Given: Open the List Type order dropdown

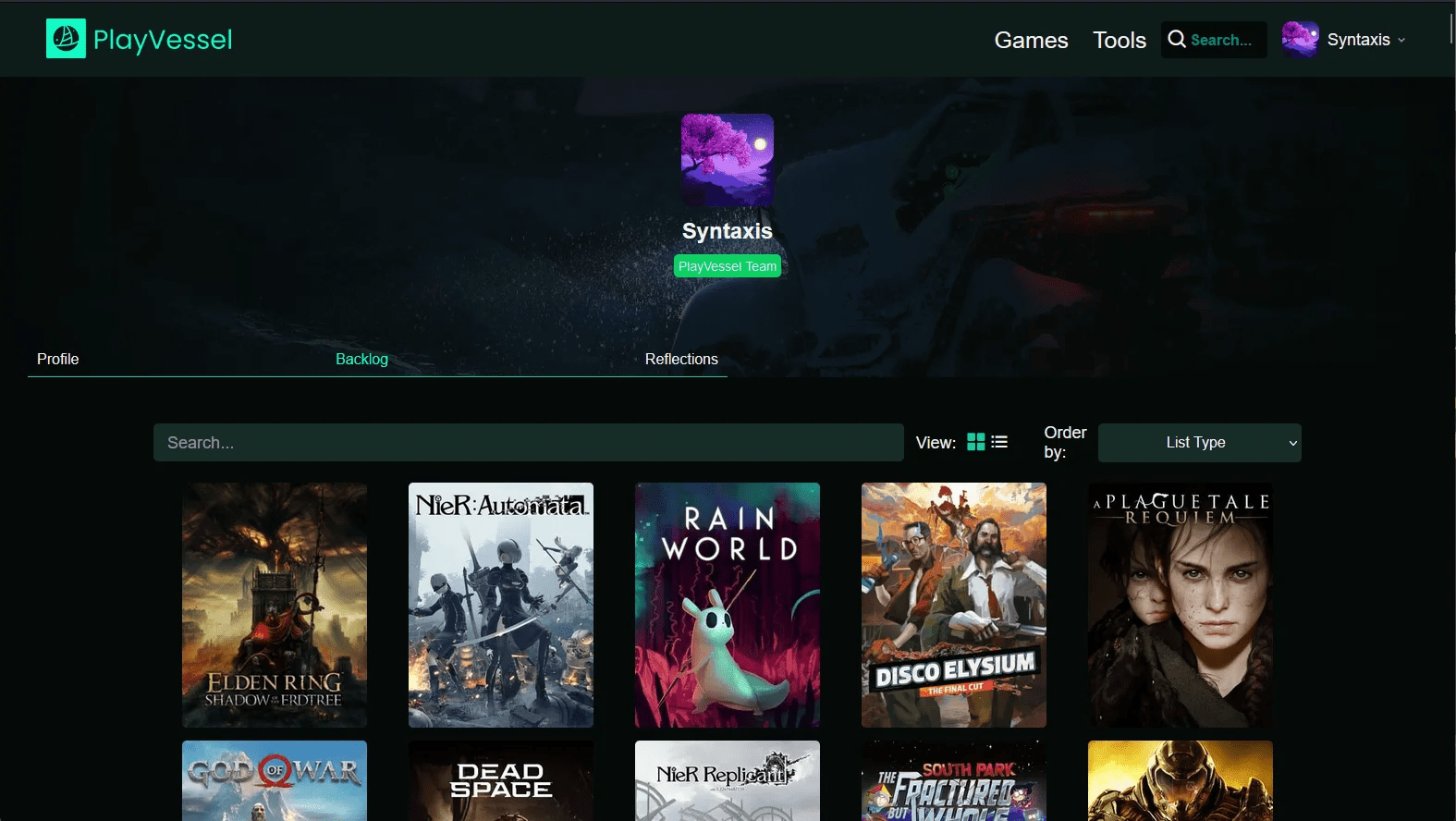Looking at the screenshot, I should [x=1199, y=442].
